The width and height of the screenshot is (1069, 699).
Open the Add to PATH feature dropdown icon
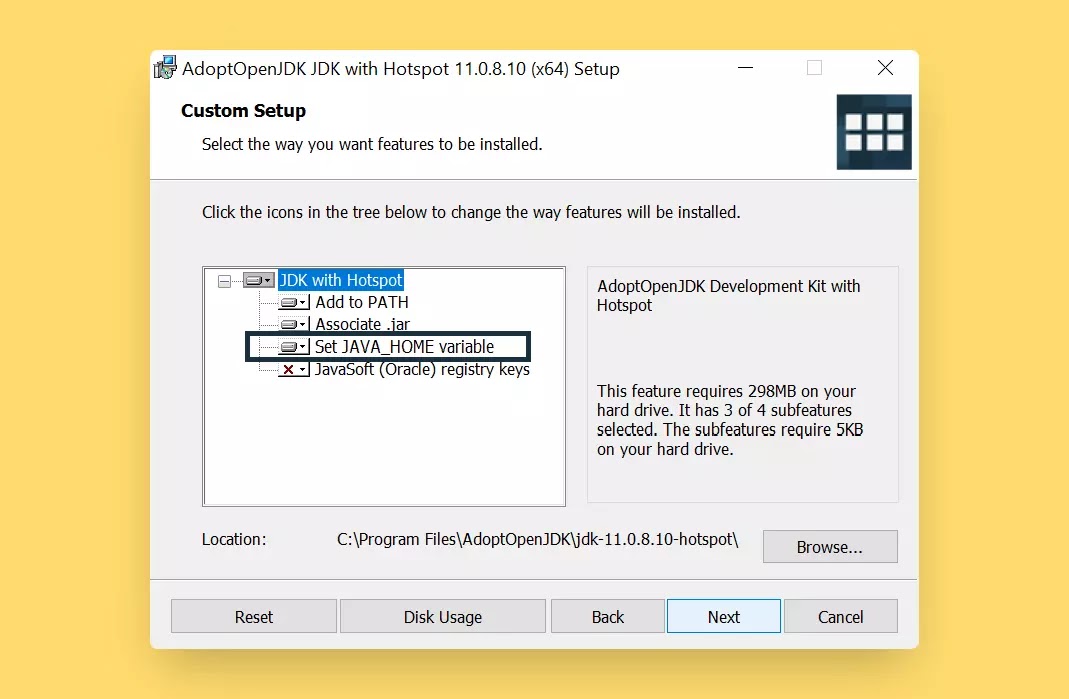[294, 302]
